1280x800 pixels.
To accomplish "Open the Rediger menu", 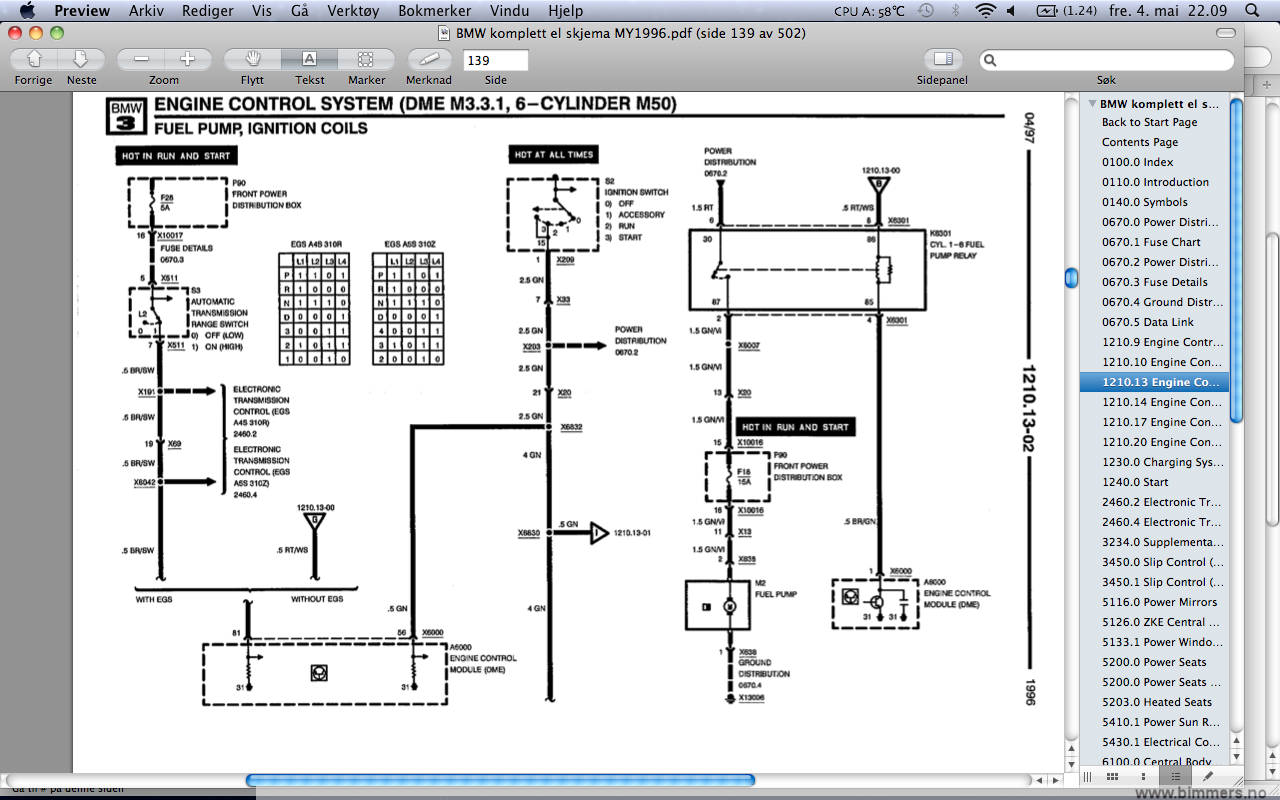I will coord(208,11).
